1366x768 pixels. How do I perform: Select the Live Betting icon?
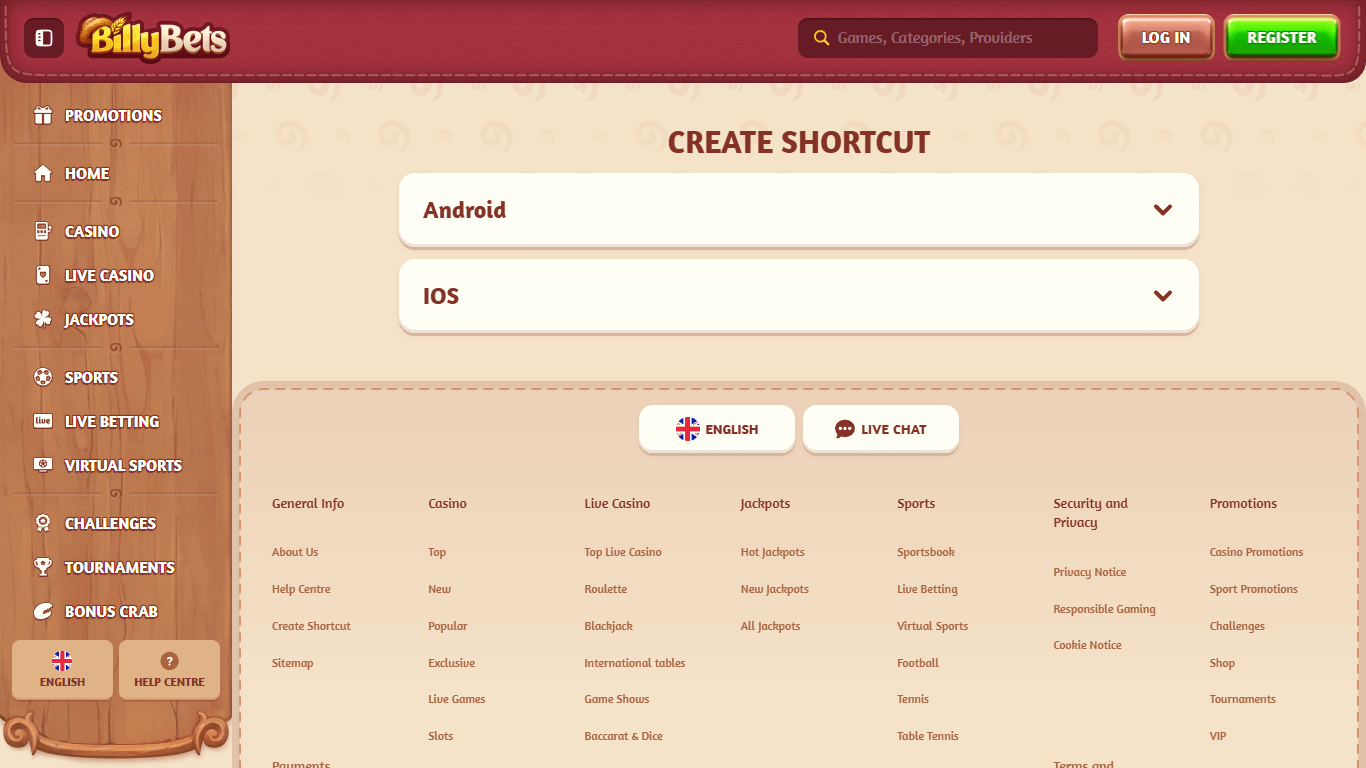click(42, 421)
